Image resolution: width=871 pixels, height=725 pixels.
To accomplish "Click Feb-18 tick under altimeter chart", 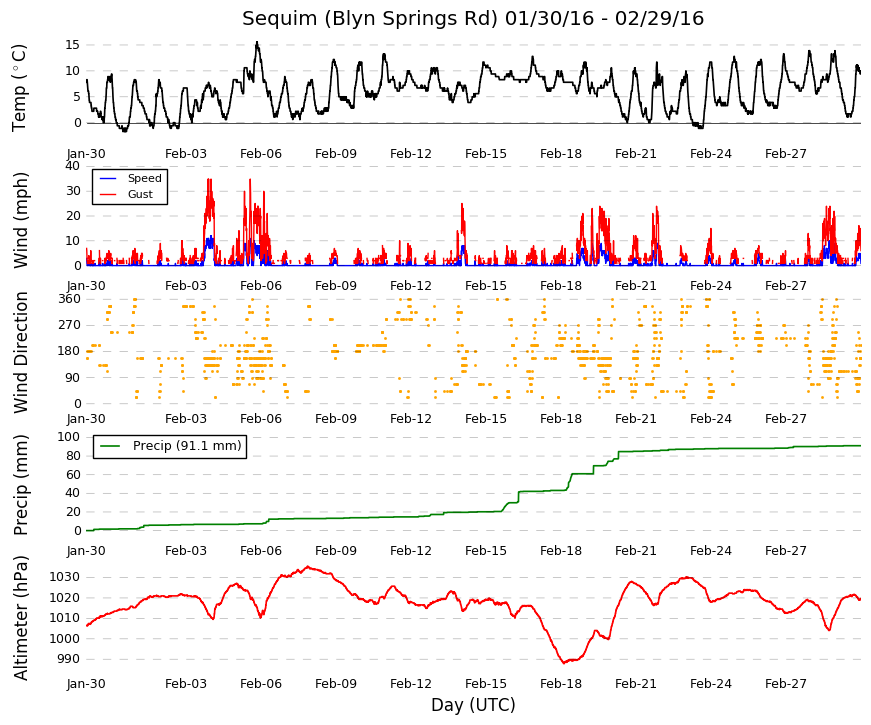I will point(560,684).
